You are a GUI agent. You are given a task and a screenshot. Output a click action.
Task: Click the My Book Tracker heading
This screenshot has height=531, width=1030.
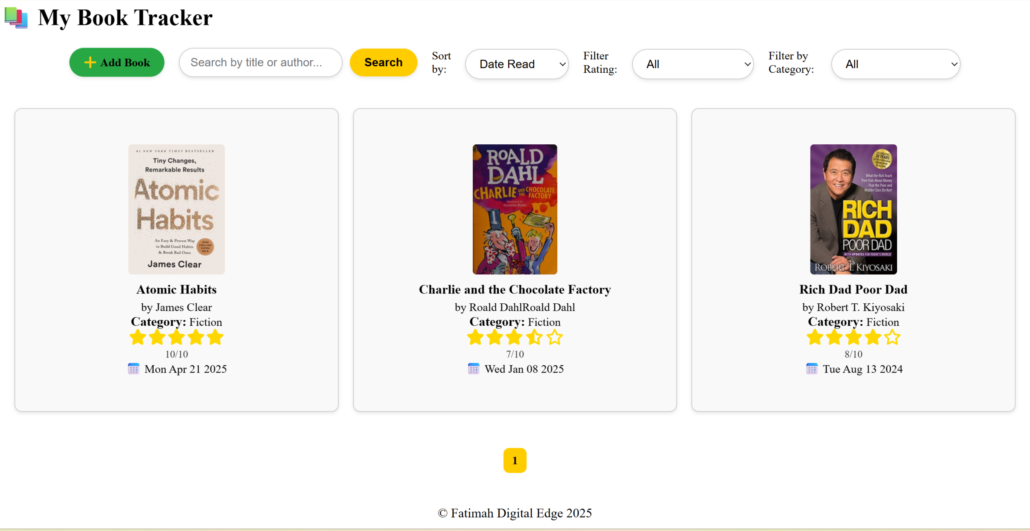coord(125,18)
